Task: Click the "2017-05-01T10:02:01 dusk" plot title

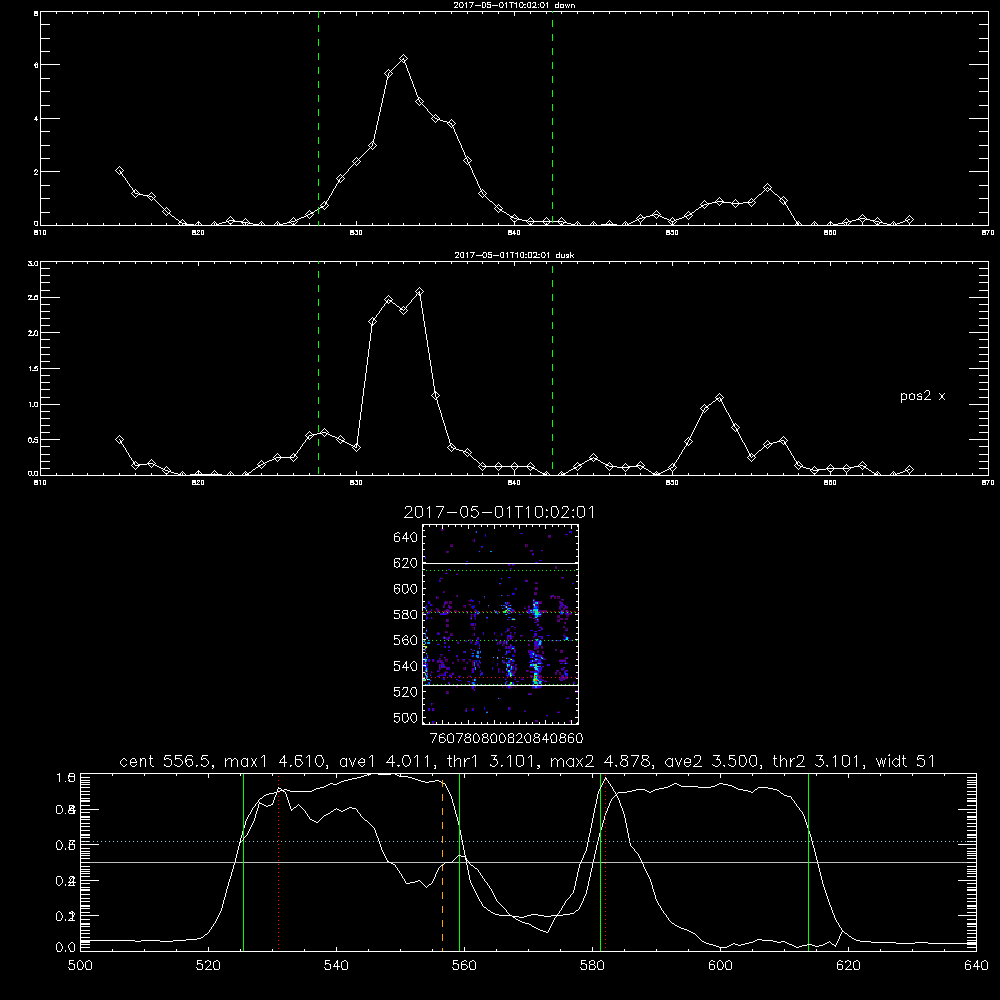Action: click(514, 255)
